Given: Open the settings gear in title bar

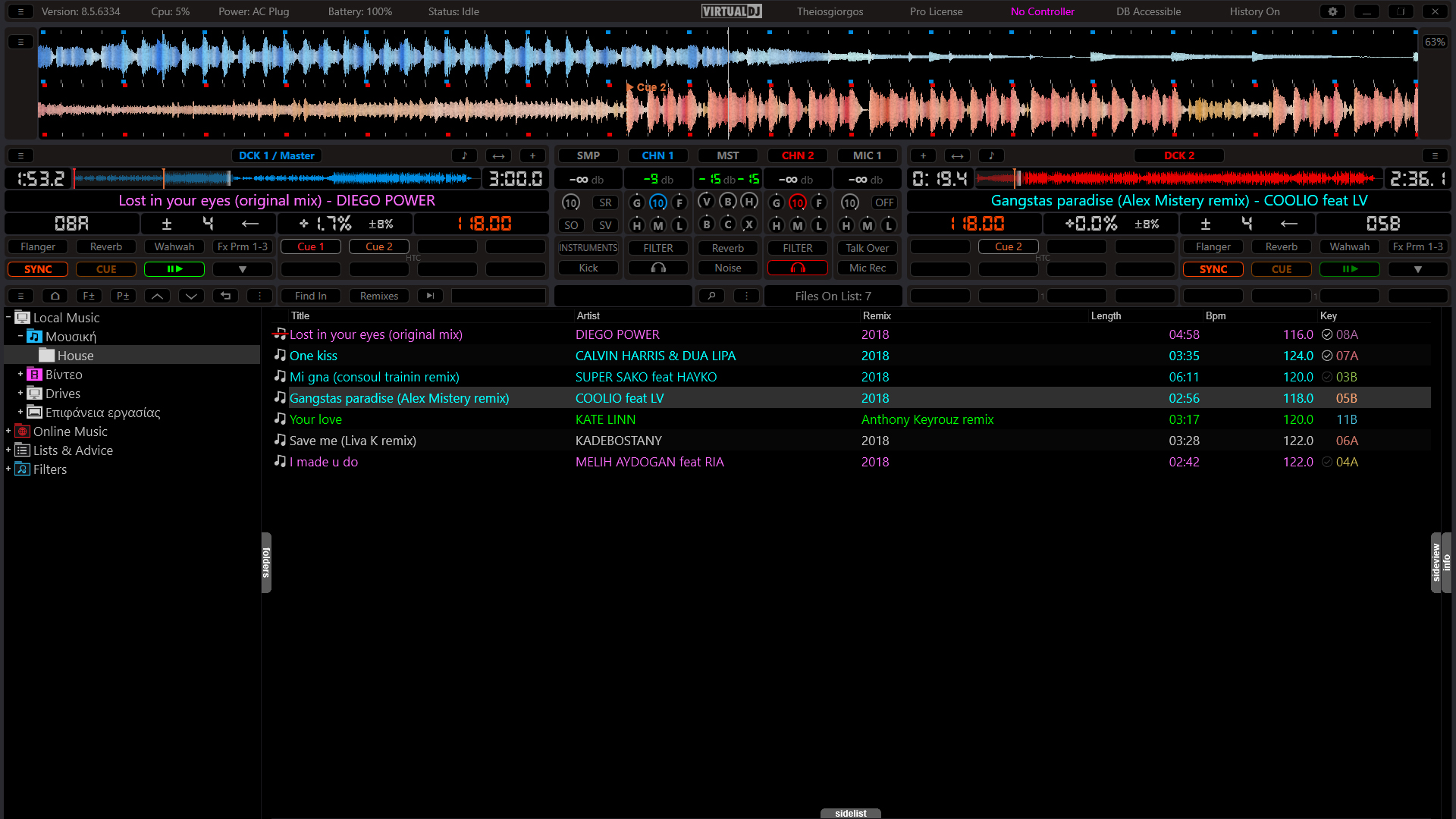Looking at the screenshot, I should pos(1332,11).
